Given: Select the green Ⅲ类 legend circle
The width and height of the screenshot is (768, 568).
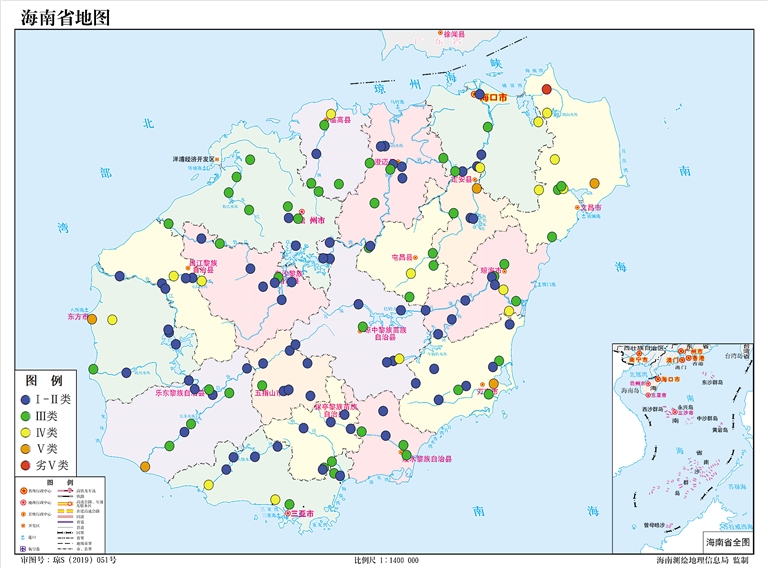Looking at the screenshot, I should click(25, 415).
